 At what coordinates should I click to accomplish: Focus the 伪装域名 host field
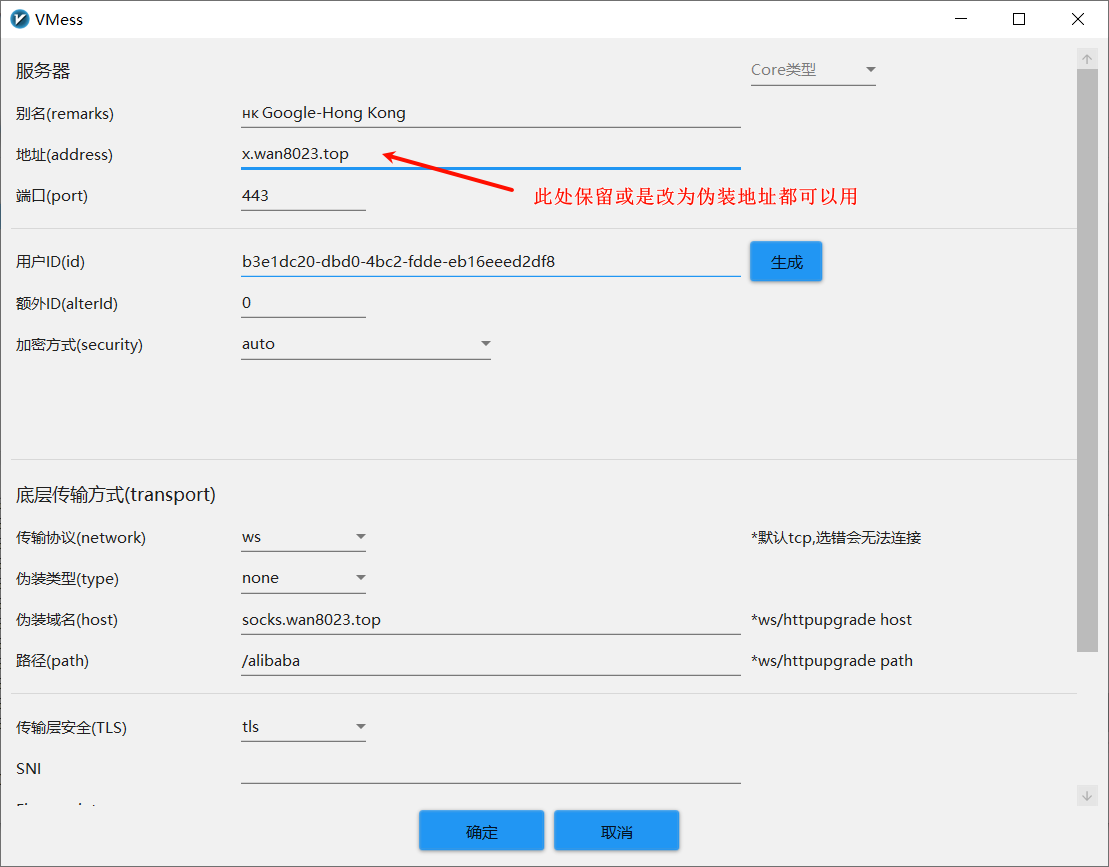[490, 620]
